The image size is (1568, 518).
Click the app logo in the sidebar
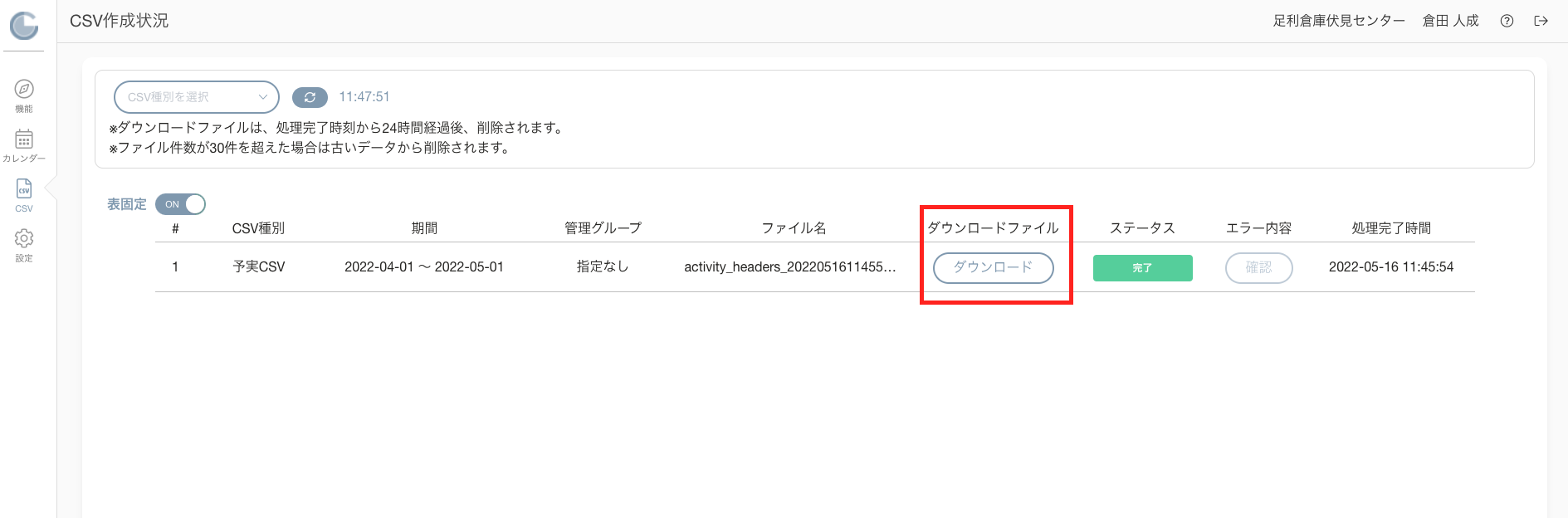[x=24, y=26]
